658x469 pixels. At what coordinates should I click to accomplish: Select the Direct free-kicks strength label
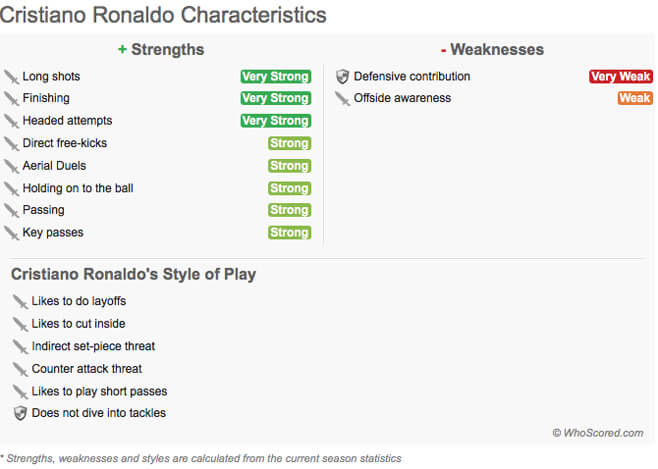[64, 143]
